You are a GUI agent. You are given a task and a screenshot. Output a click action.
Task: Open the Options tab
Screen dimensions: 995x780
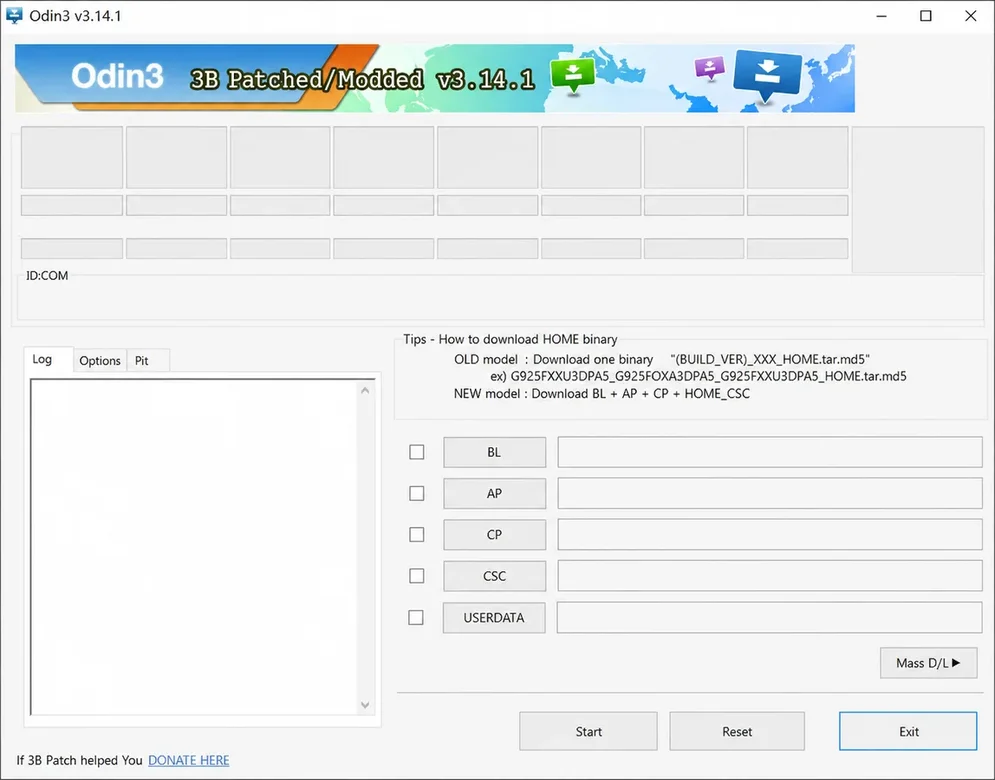point(100,360)
